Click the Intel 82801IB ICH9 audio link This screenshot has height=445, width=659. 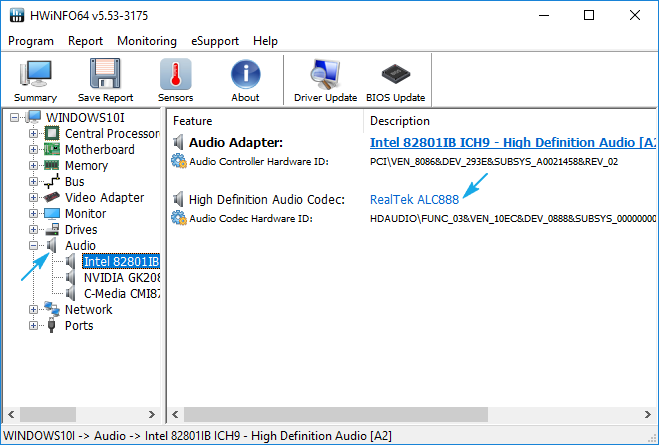(x=510, y=142)
